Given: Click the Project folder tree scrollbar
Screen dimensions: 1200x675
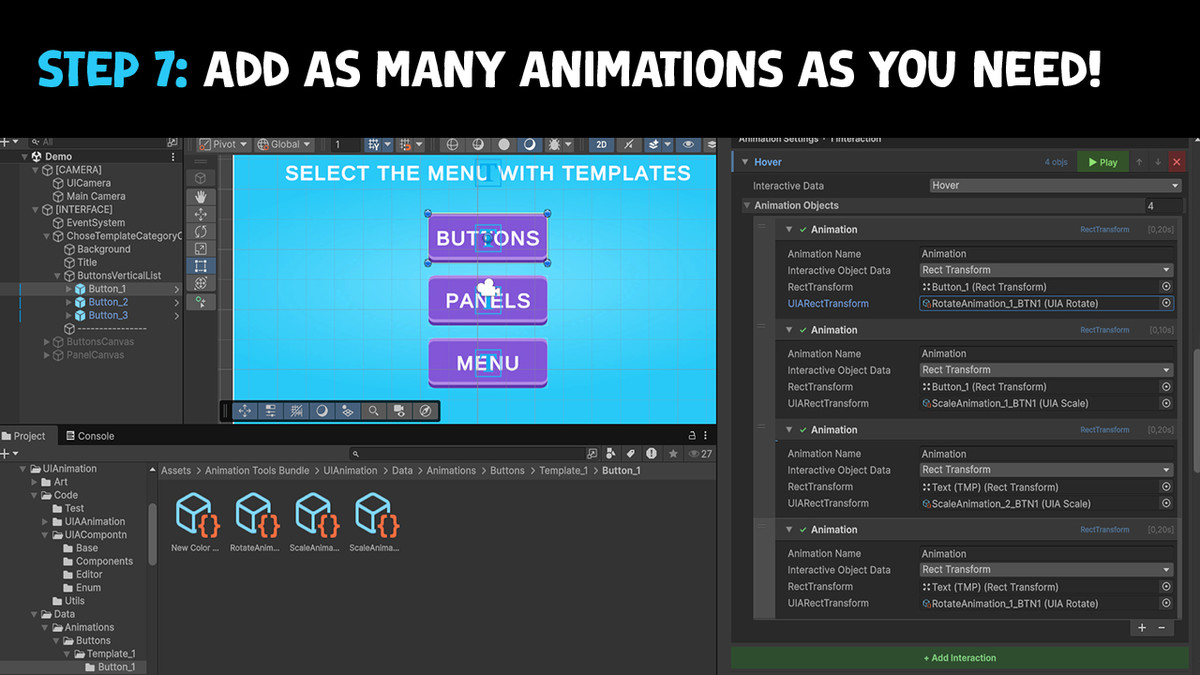Looking at the screenshot, I should pyautogui.click(x=152, y=534).
